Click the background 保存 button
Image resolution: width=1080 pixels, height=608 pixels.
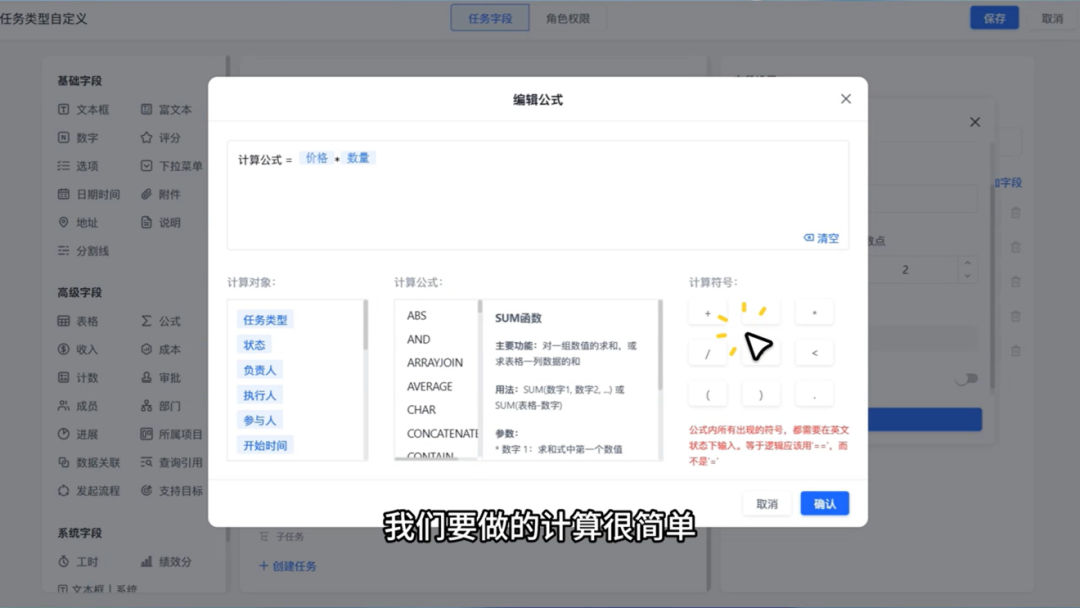pos(994,19)
